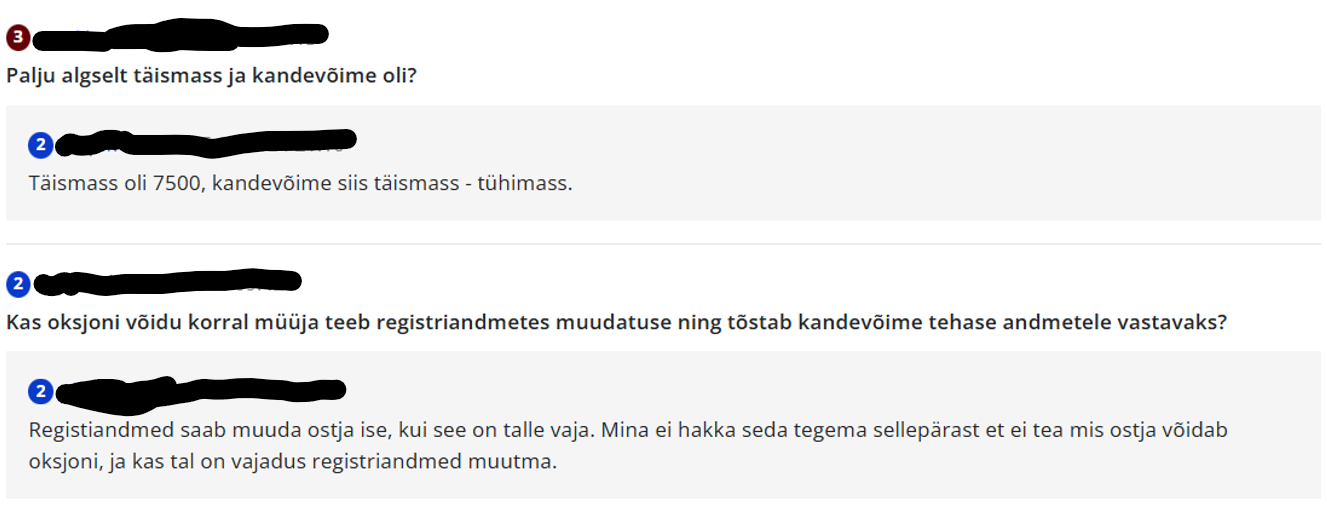
Task: Open redacted author name beside red 3 badge
Action: [180, 36]
